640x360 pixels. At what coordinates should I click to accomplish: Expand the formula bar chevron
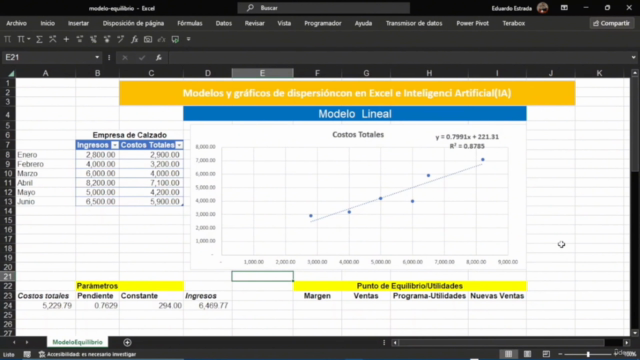[633, 58]
